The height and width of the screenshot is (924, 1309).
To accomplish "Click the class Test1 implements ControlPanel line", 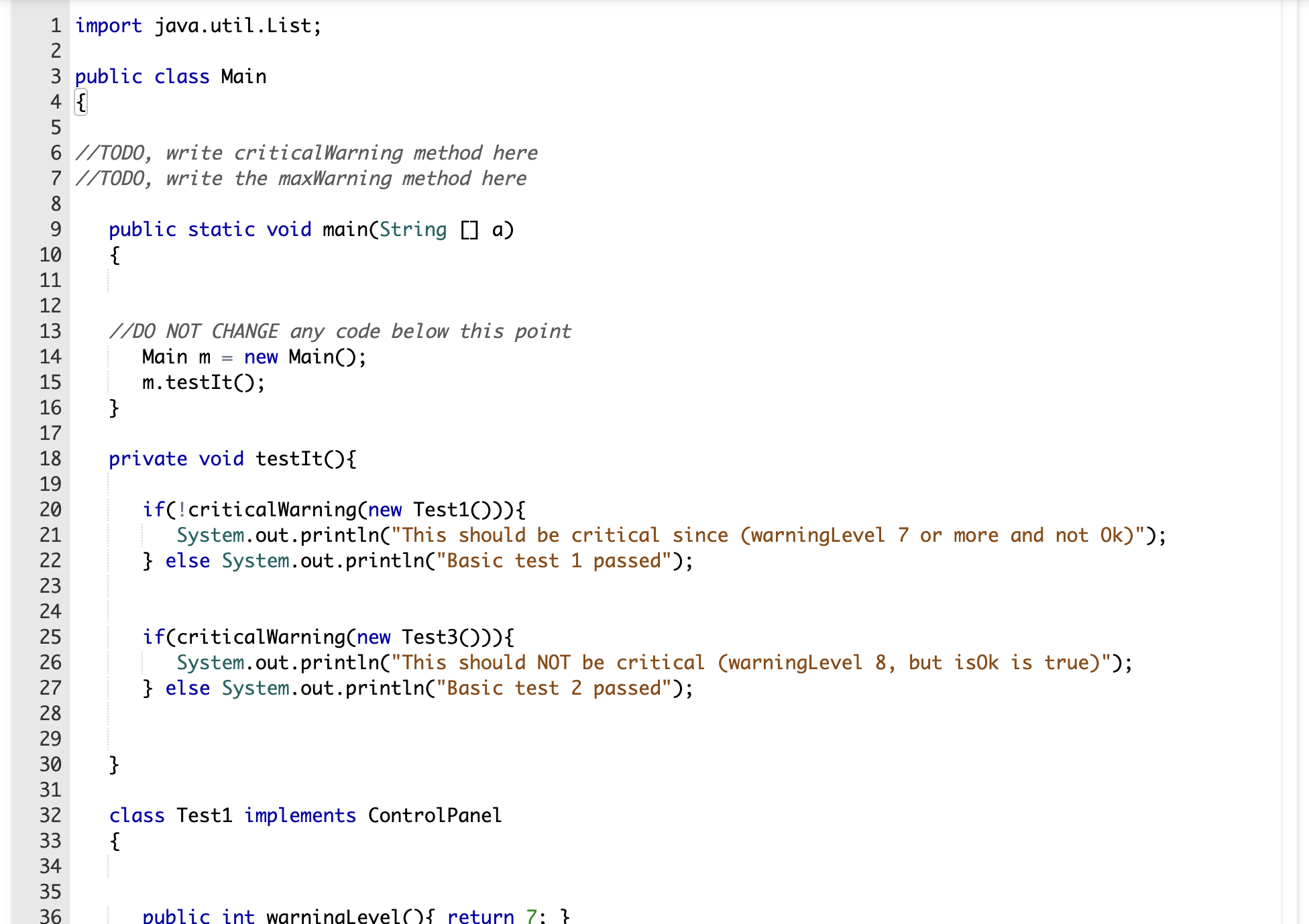I will [x=305, y=815].
